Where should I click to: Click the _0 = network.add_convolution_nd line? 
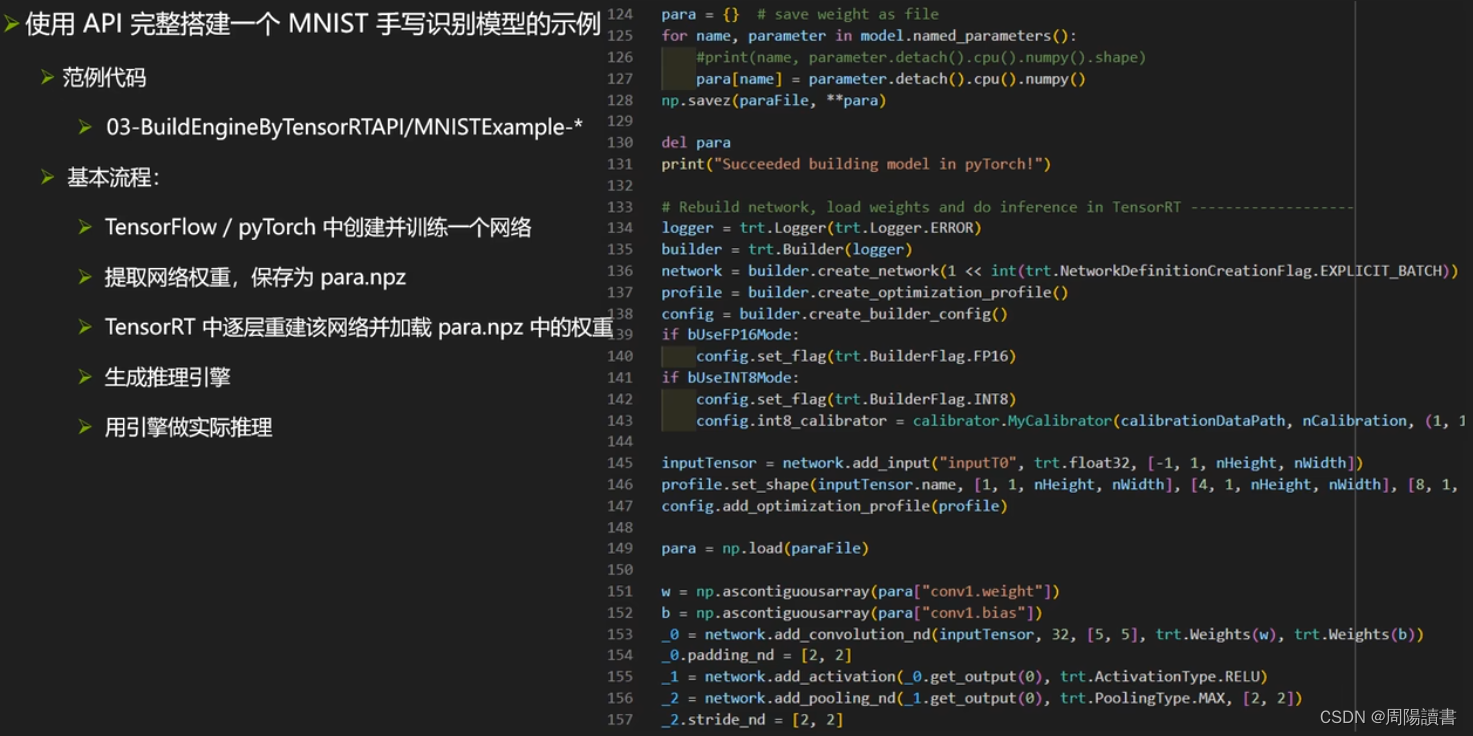pyautogui.click(x=1043, y=634)
